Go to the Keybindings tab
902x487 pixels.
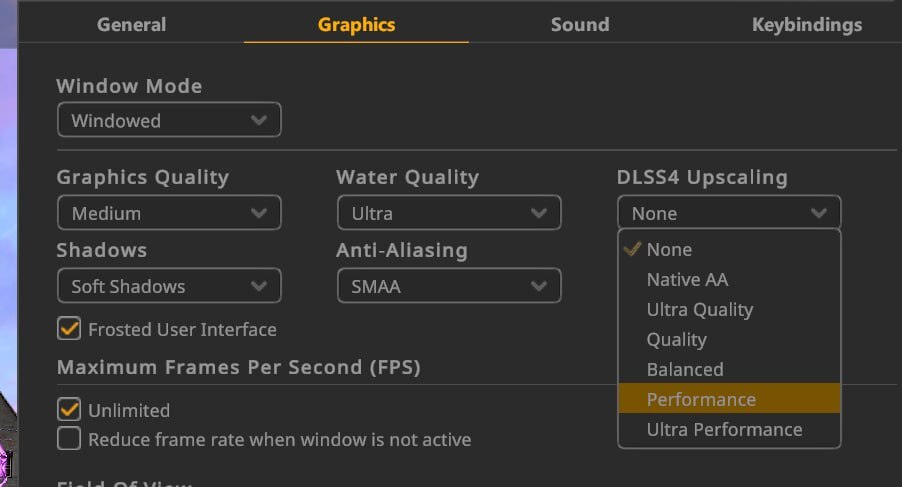coord(807,25)
